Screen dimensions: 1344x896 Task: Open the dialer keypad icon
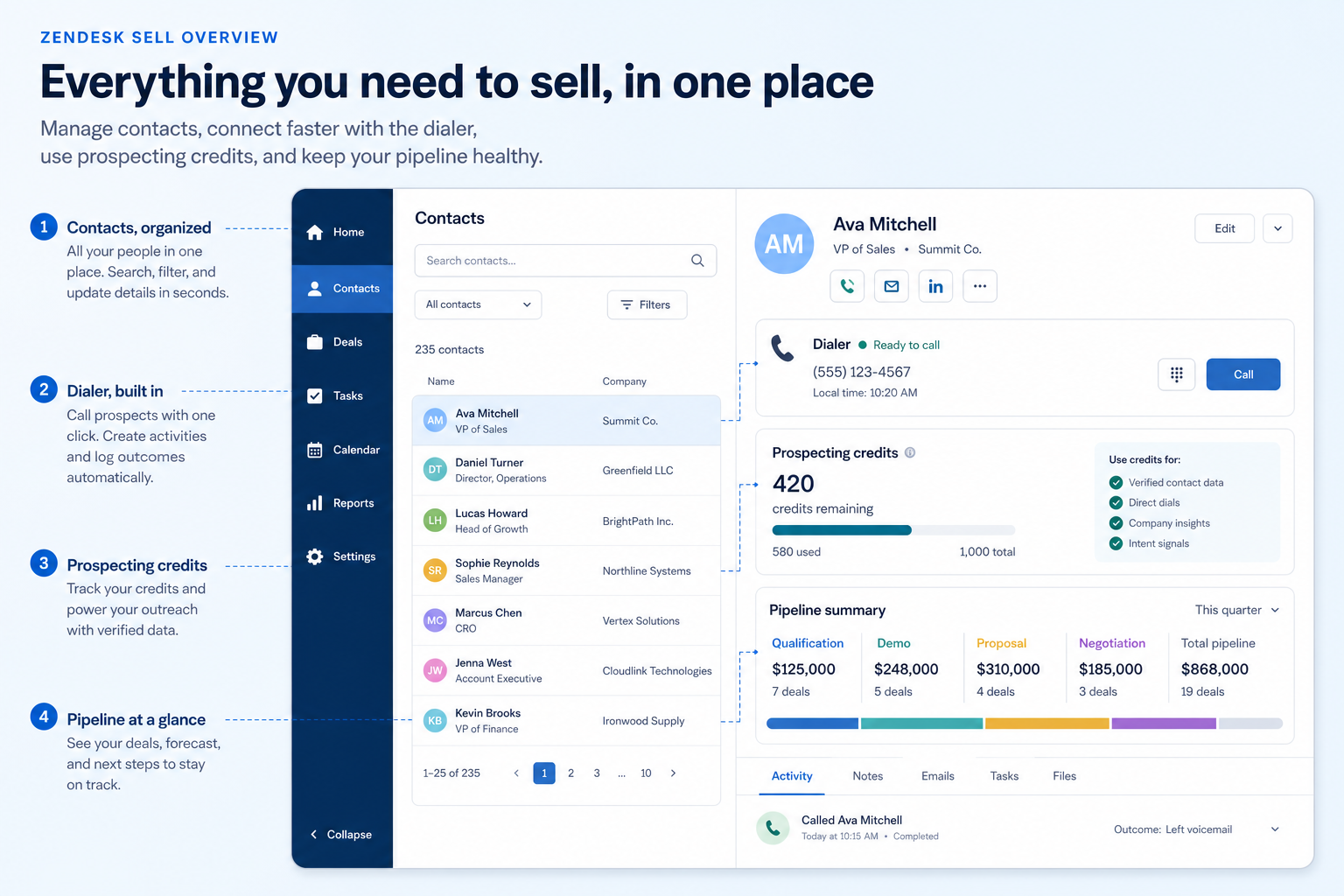click(x=1177, y=374)
